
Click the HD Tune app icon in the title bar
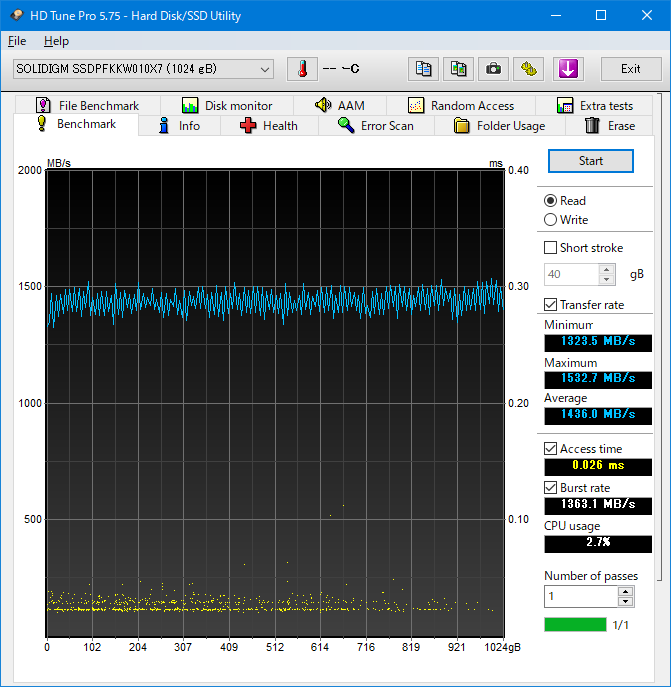17,16
